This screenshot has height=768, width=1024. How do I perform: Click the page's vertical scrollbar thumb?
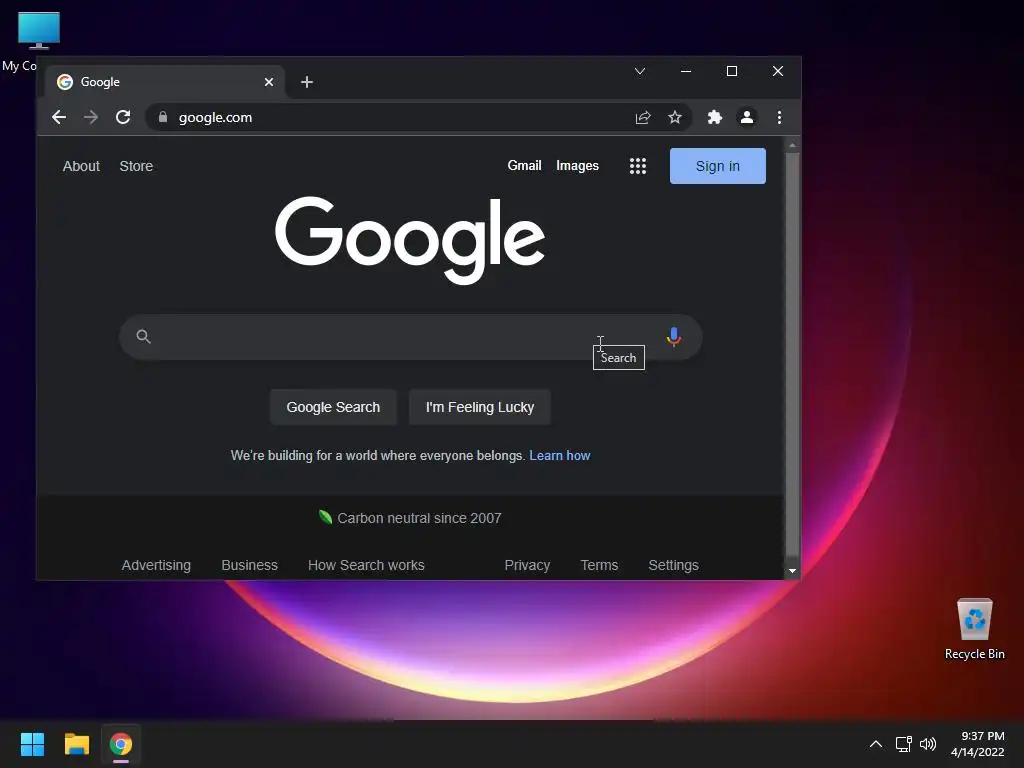pyautogui.click(x=792, y=355)
